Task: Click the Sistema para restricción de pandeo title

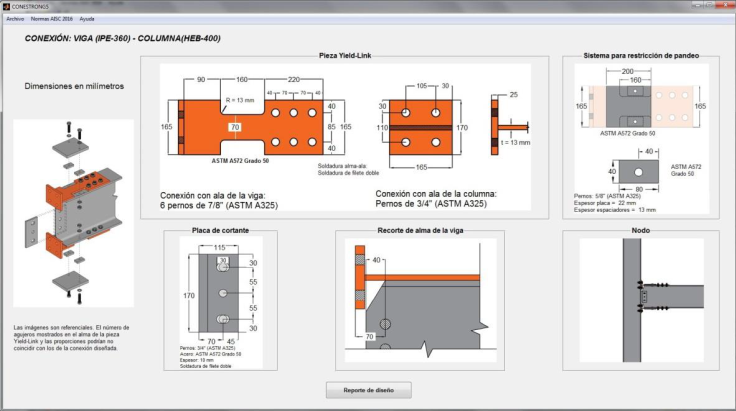Action: 640,56
